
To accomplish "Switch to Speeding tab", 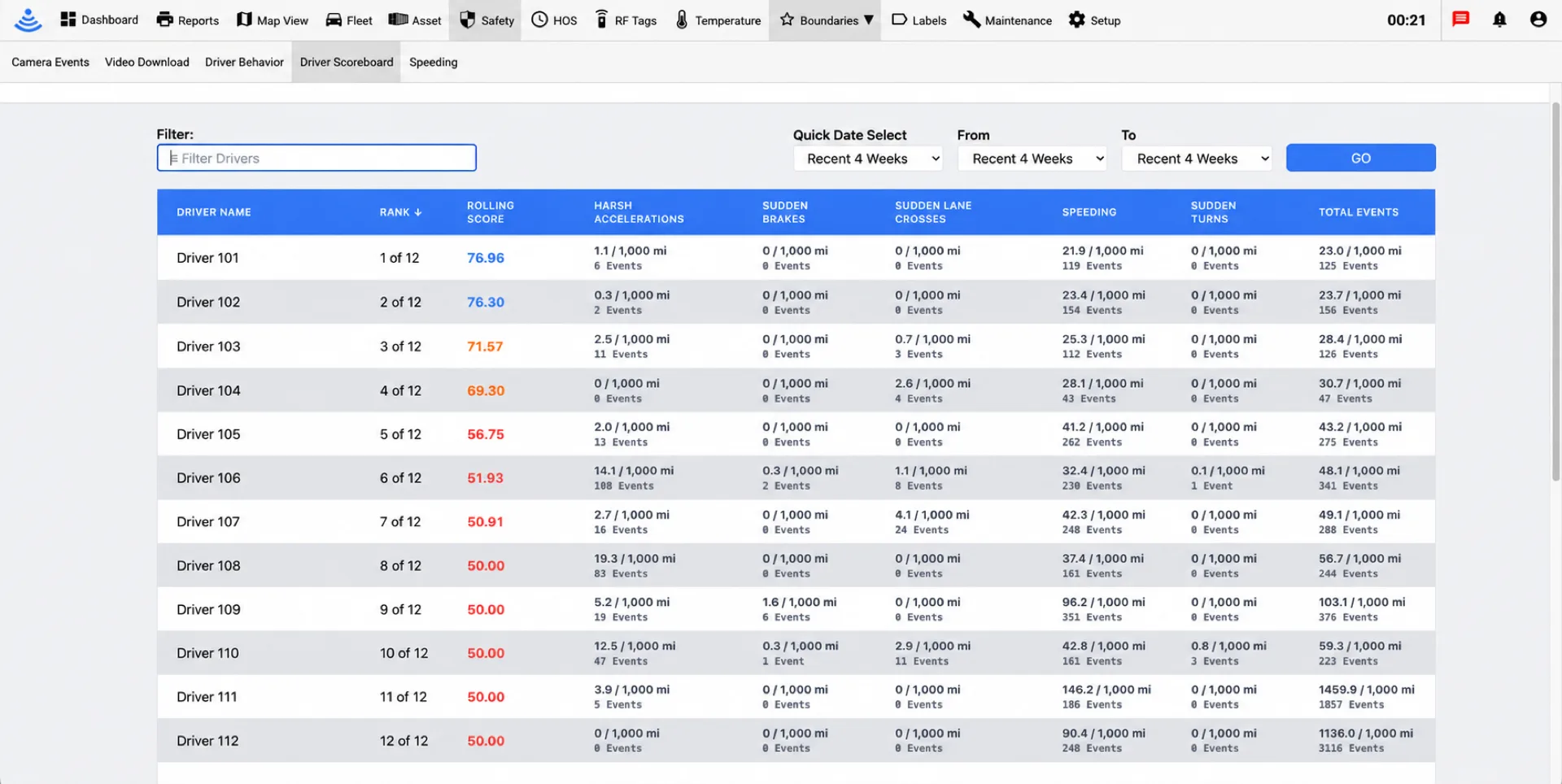I will click(x=434, y=62).
